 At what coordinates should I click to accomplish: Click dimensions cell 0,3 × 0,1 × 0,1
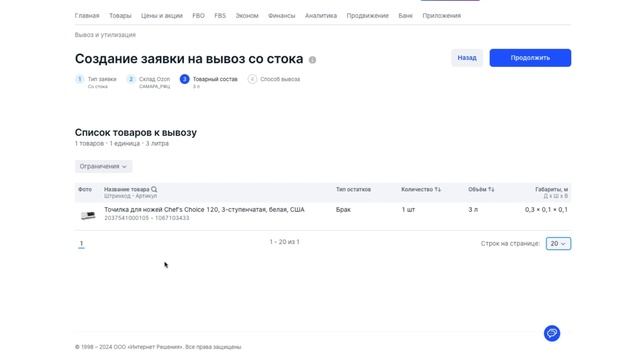[x=546, y=209]
